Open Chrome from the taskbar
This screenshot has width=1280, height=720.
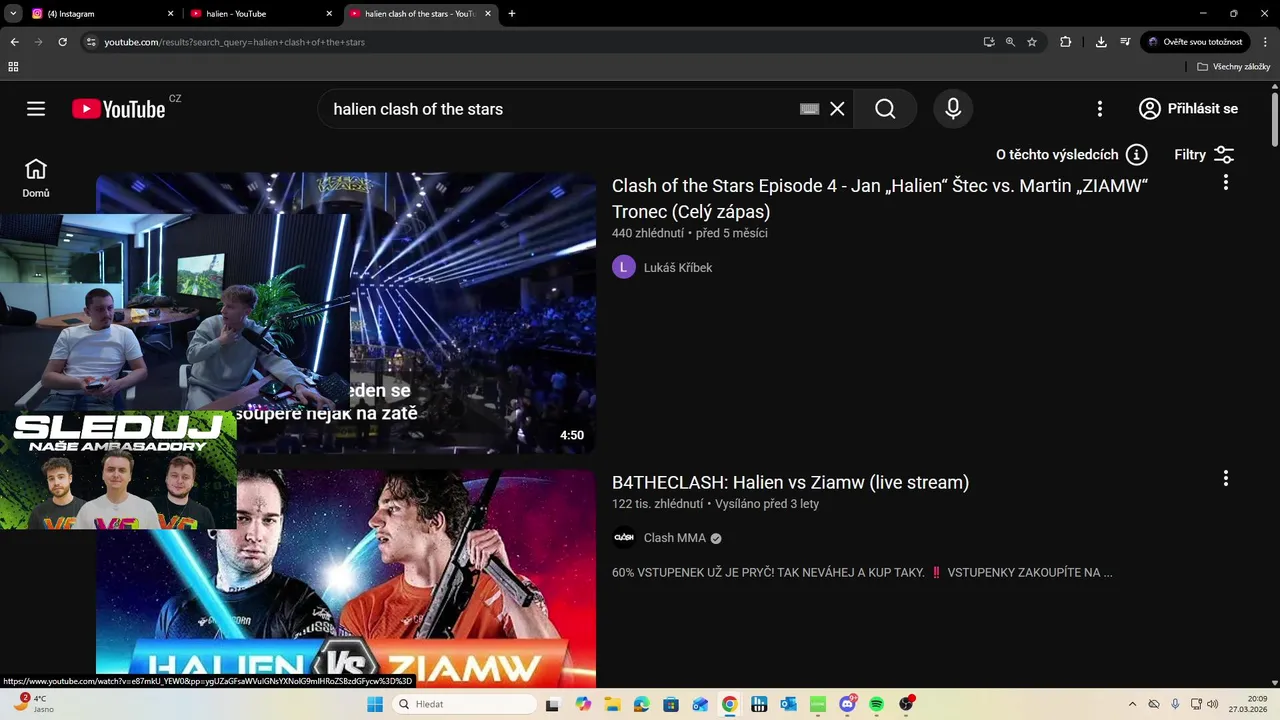(730, 704)
